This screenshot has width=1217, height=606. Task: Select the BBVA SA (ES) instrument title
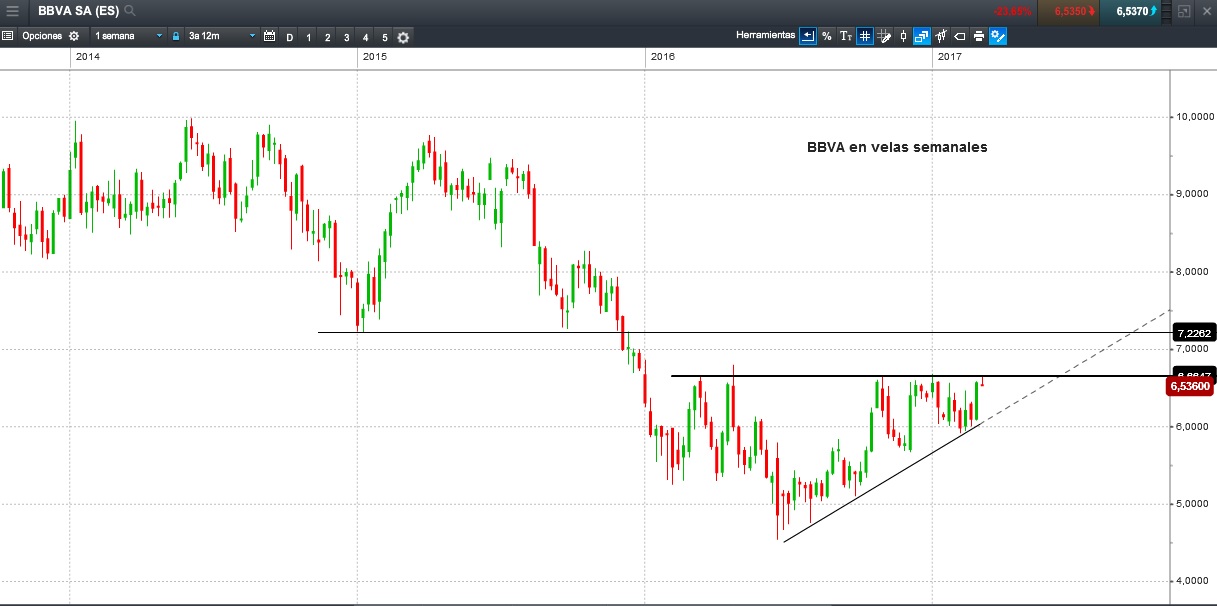pos(77,11)
